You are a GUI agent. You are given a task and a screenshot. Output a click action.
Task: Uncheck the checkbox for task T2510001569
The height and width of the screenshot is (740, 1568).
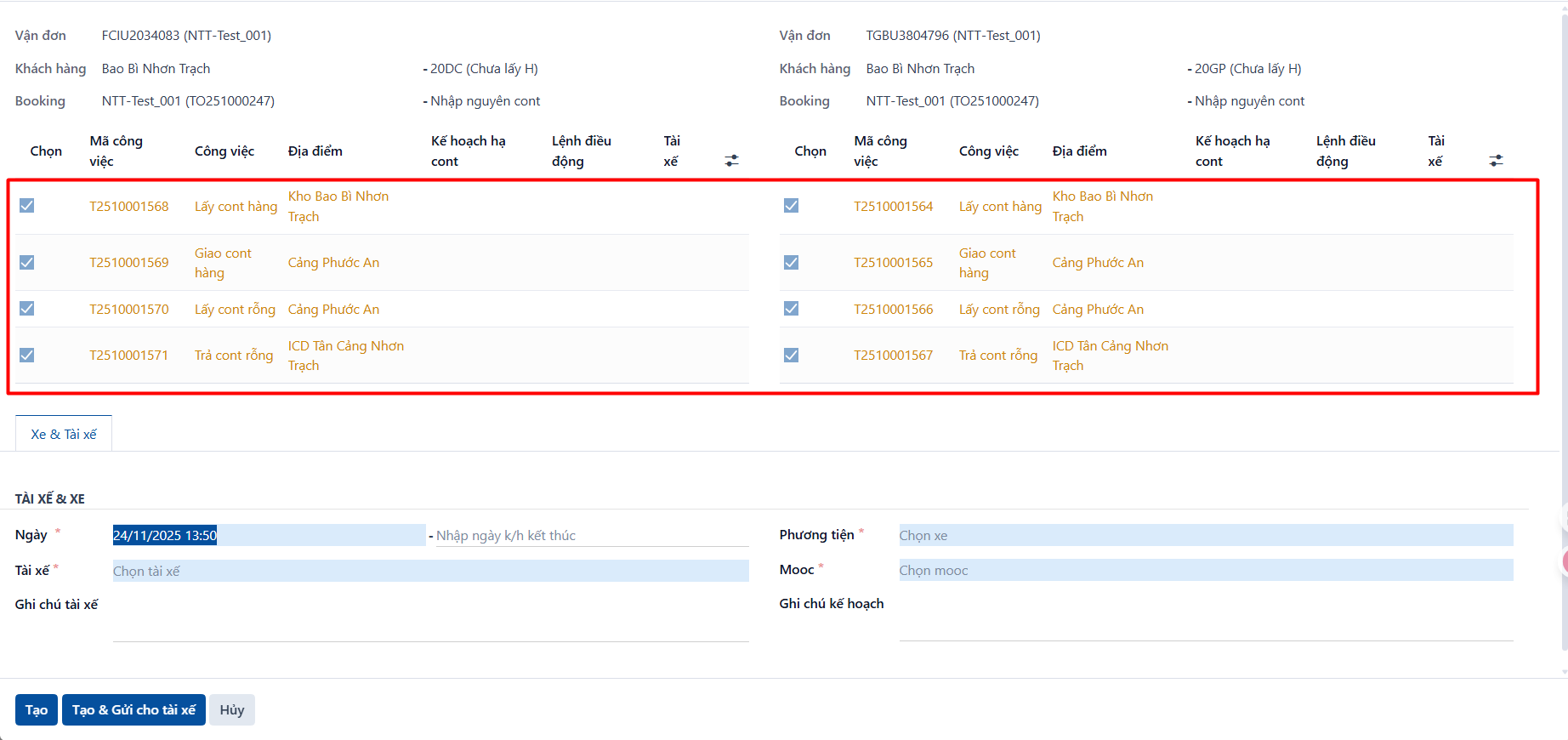(27, 262)
